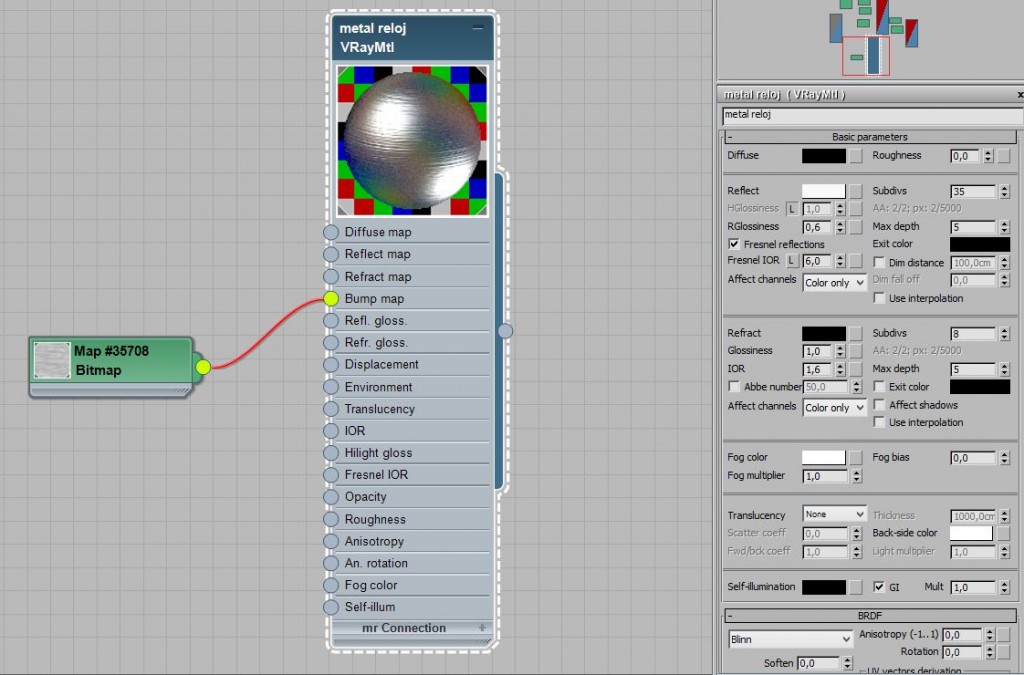The width and height of the screenshot is (1024, 675).
Task: Enable Dim distance checkbox
Action: pos(880,262)
